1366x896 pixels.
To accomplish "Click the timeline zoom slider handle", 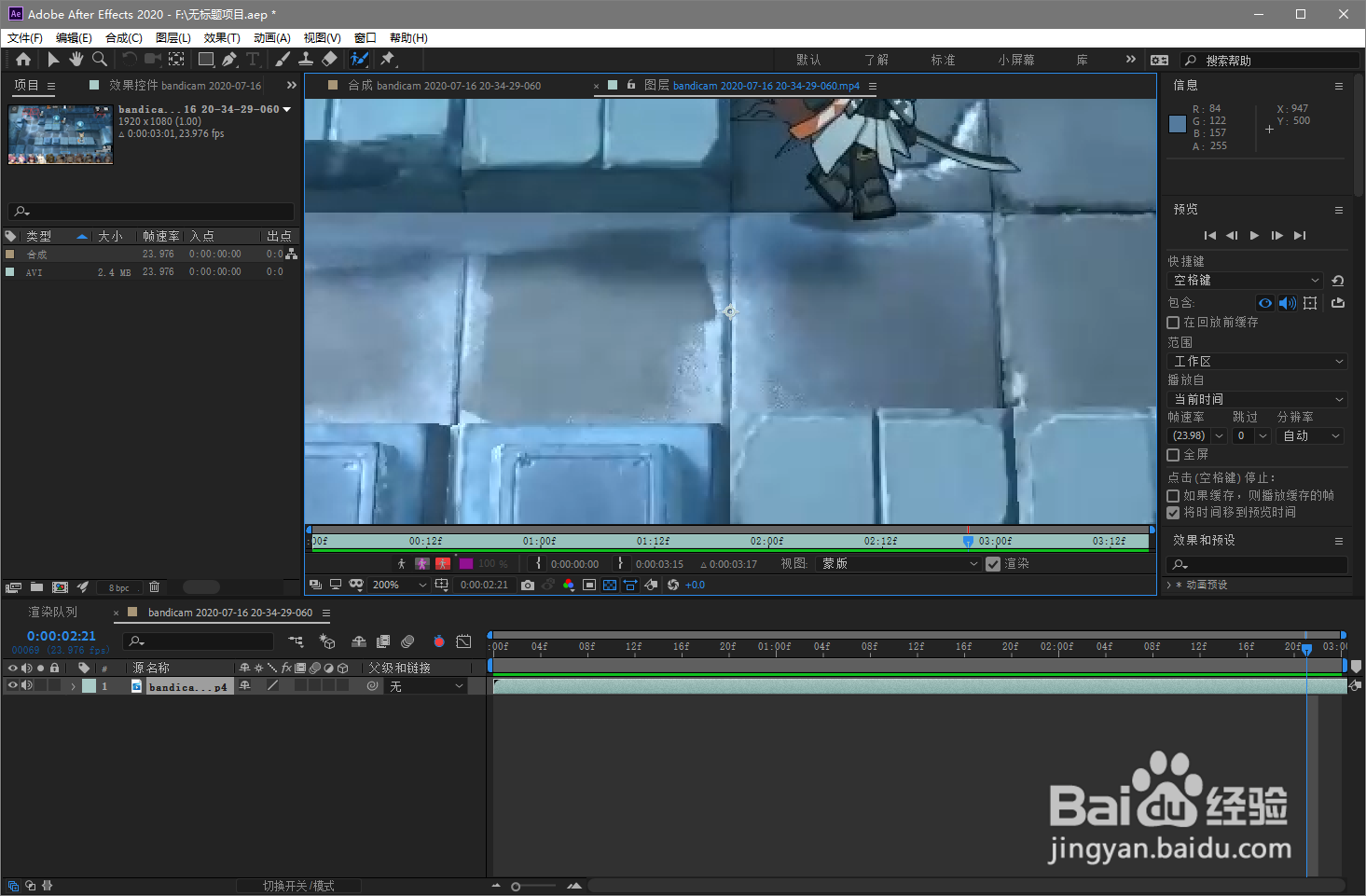I will tap(516, 887).
